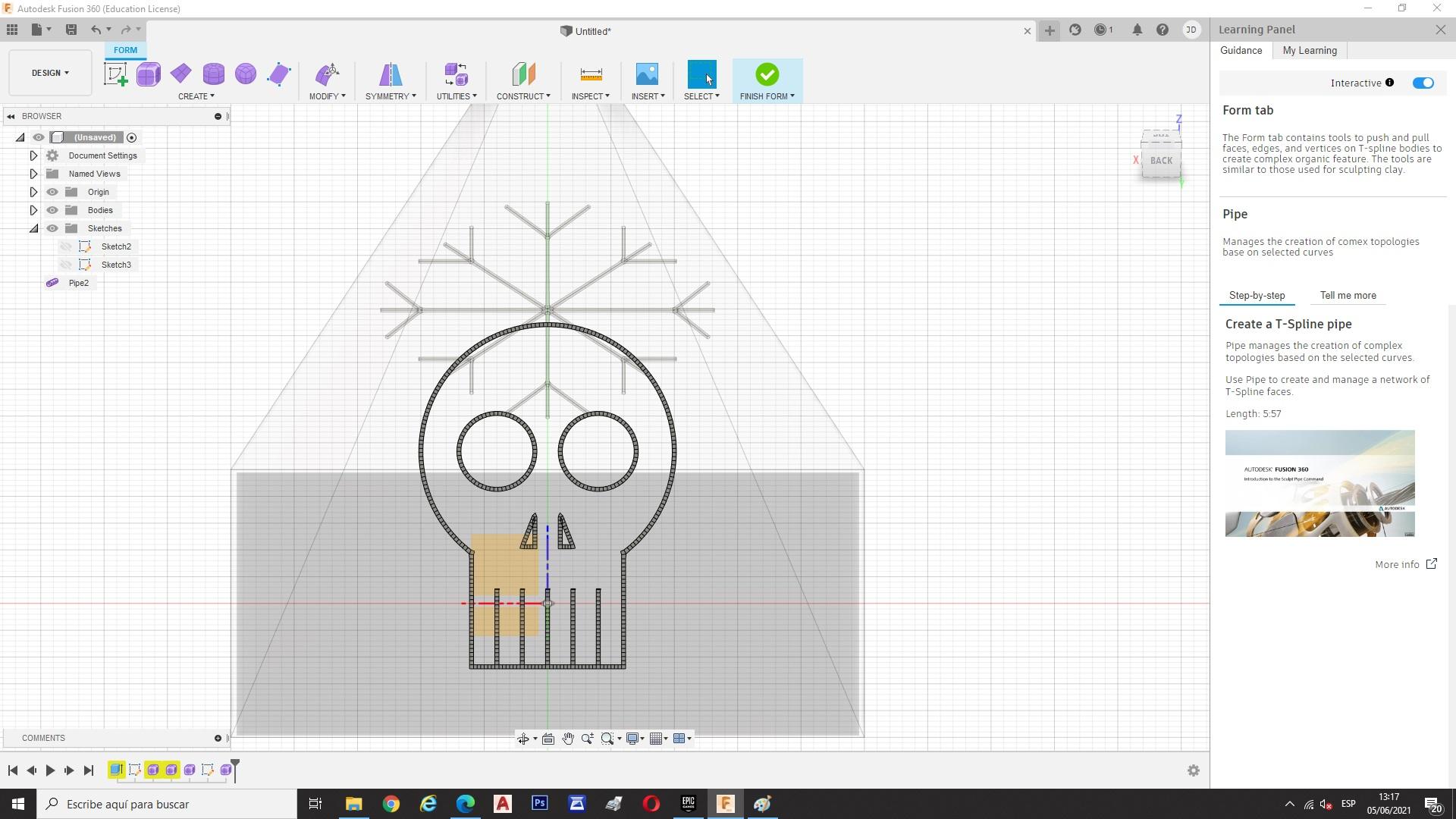Click the Measure inspect icon
Screen dimensions: 1456x819
pyautogui.click(x=591, y=74)
